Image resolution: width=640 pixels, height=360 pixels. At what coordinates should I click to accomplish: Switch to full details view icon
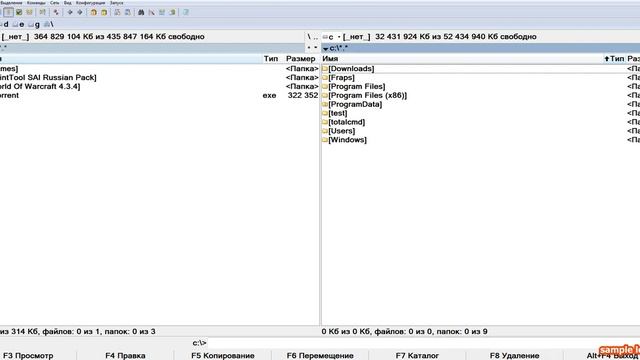tap(19, 12)
